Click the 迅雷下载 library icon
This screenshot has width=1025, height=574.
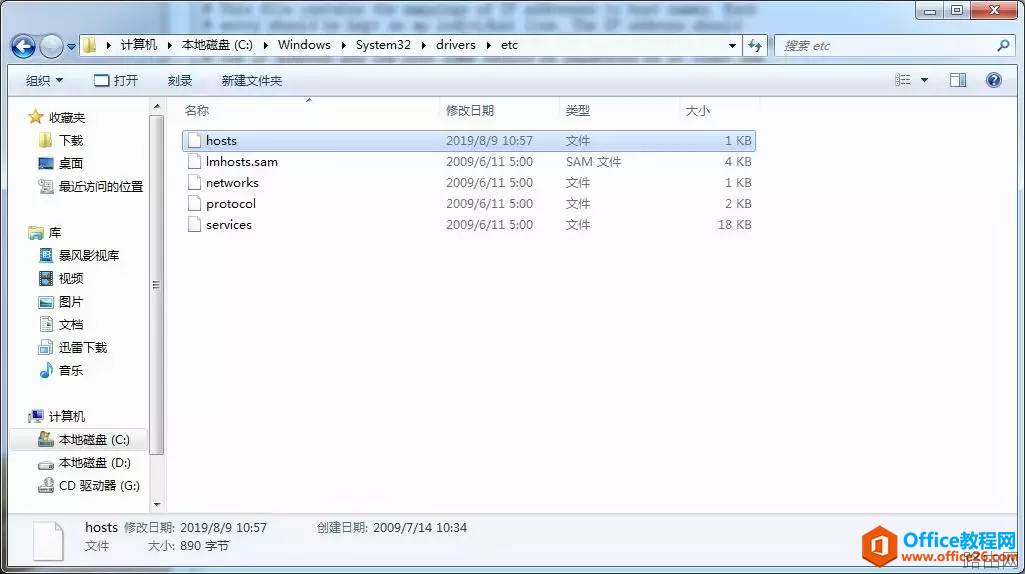click(46, 347)
